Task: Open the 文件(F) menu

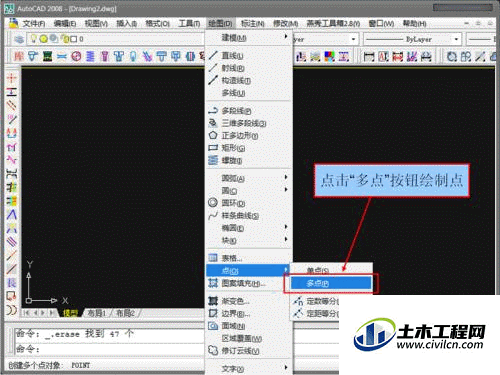Action: coord(34,24)
